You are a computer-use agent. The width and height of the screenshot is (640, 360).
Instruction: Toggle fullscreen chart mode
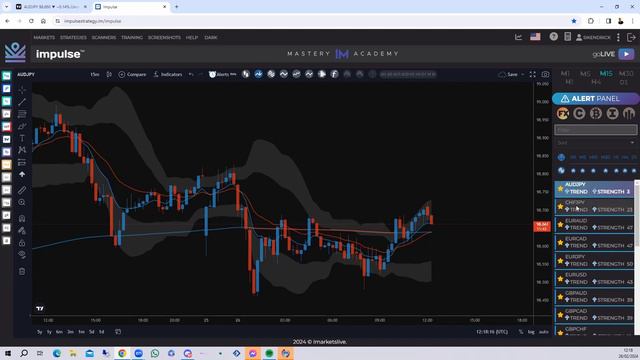tap(533, 74)
